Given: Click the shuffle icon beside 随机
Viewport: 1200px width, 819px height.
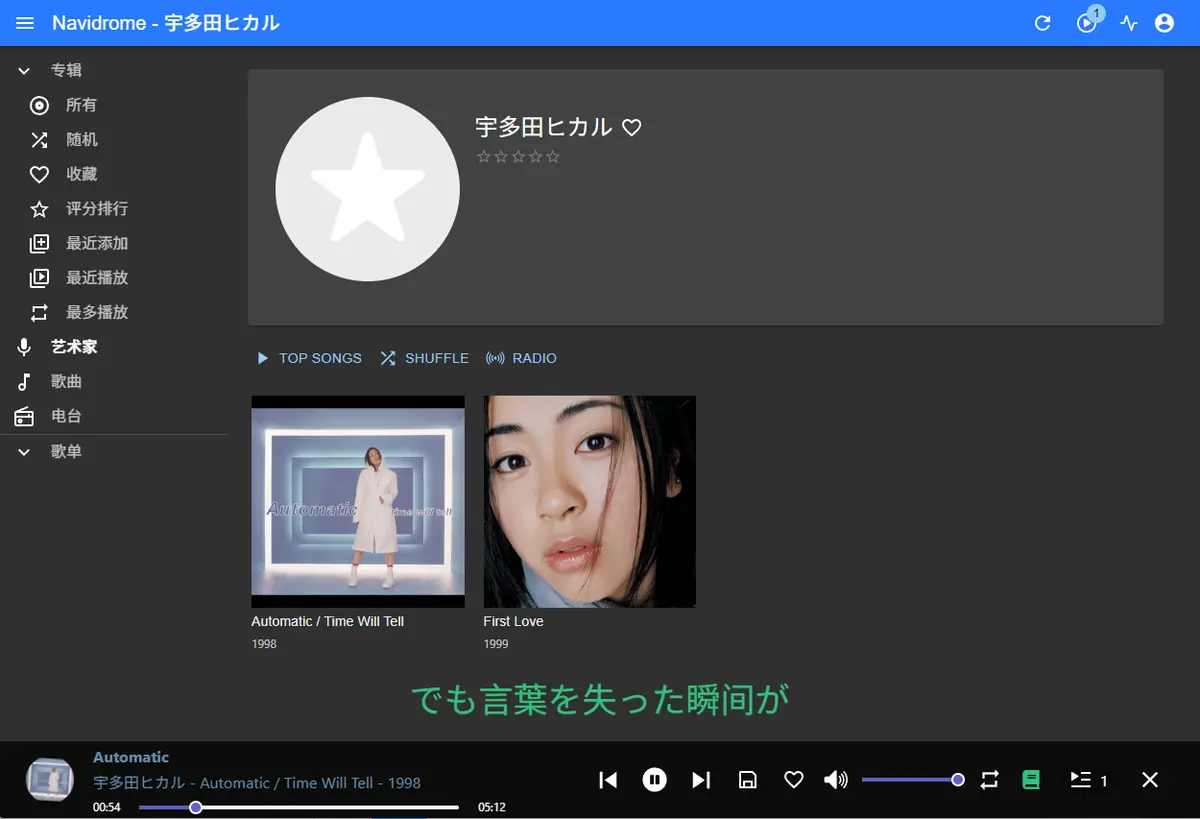Looking at the screenshot, I should [39, 140].
